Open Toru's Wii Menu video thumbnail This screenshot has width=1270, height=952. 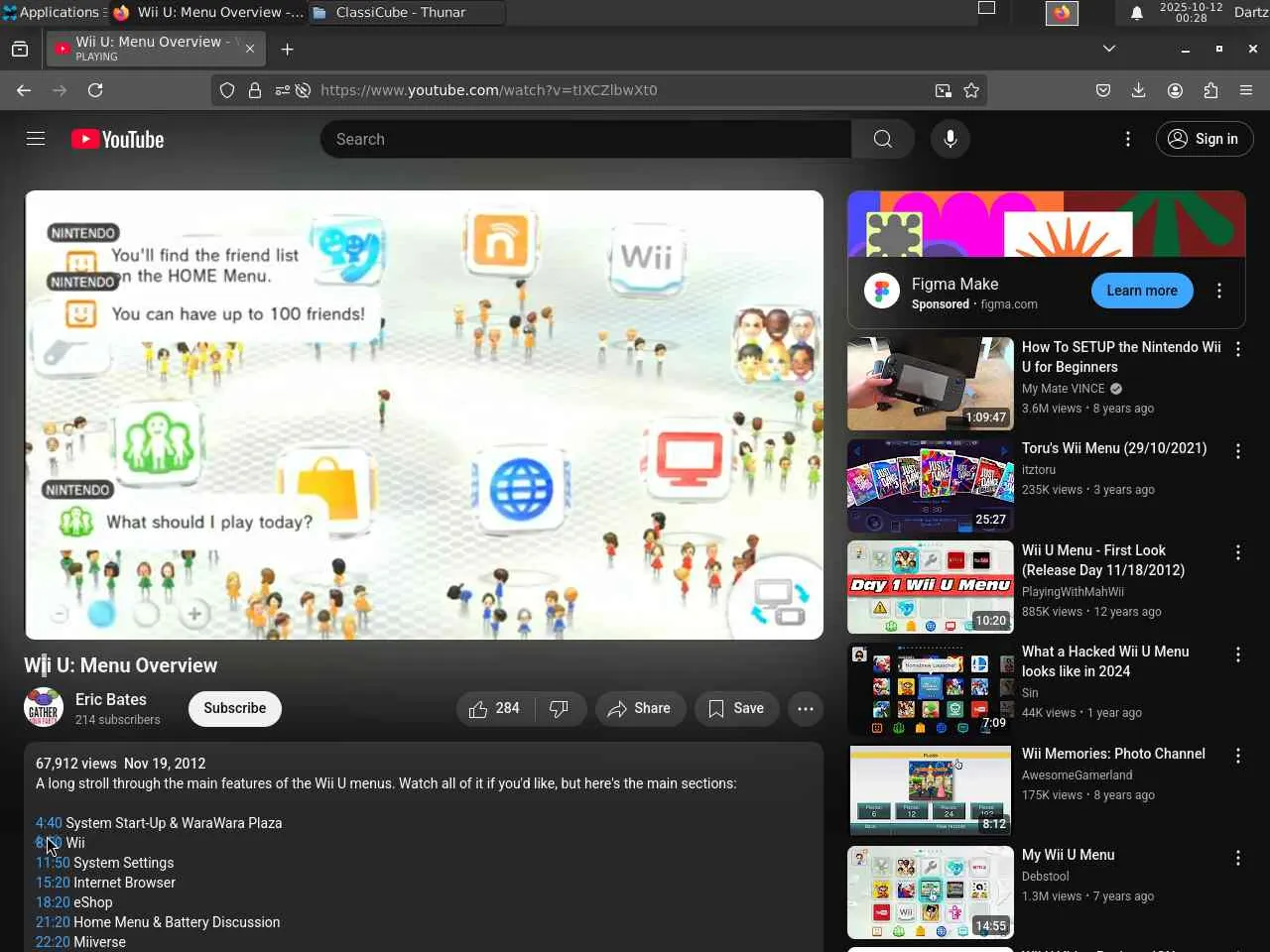931,486
